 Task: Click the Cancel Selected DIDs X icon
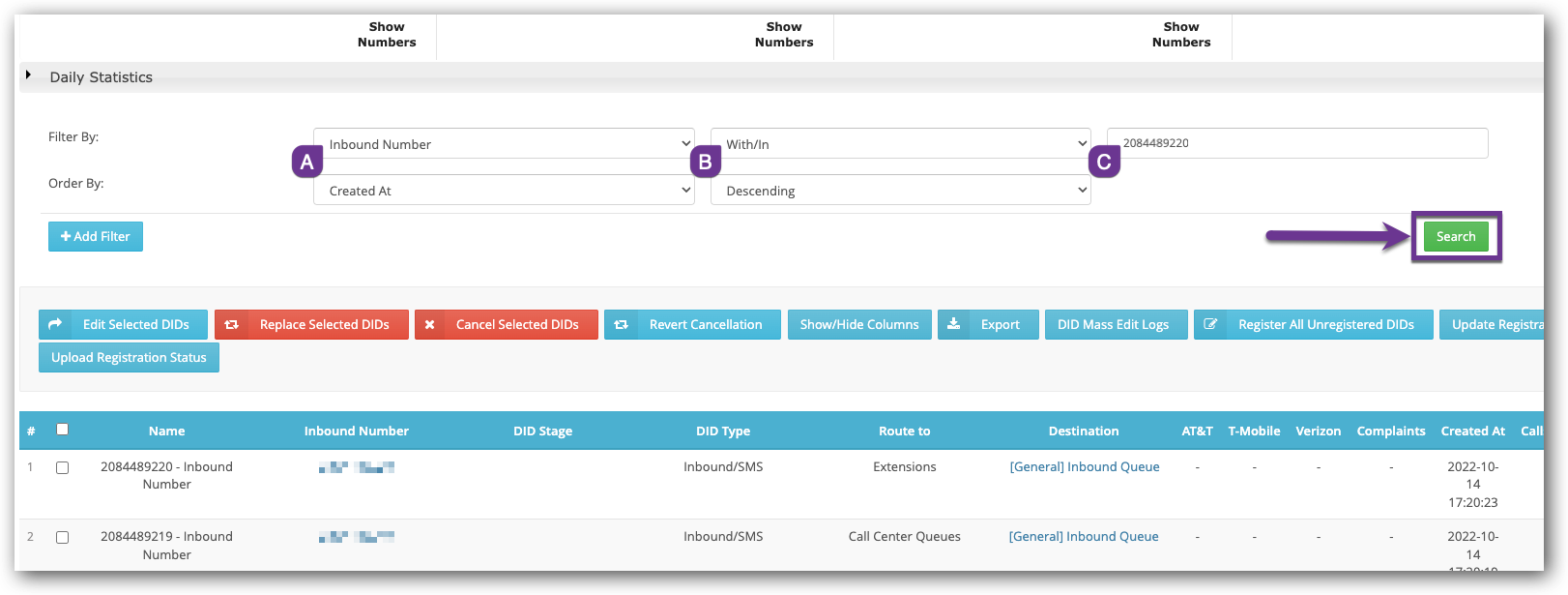point(430,325)
